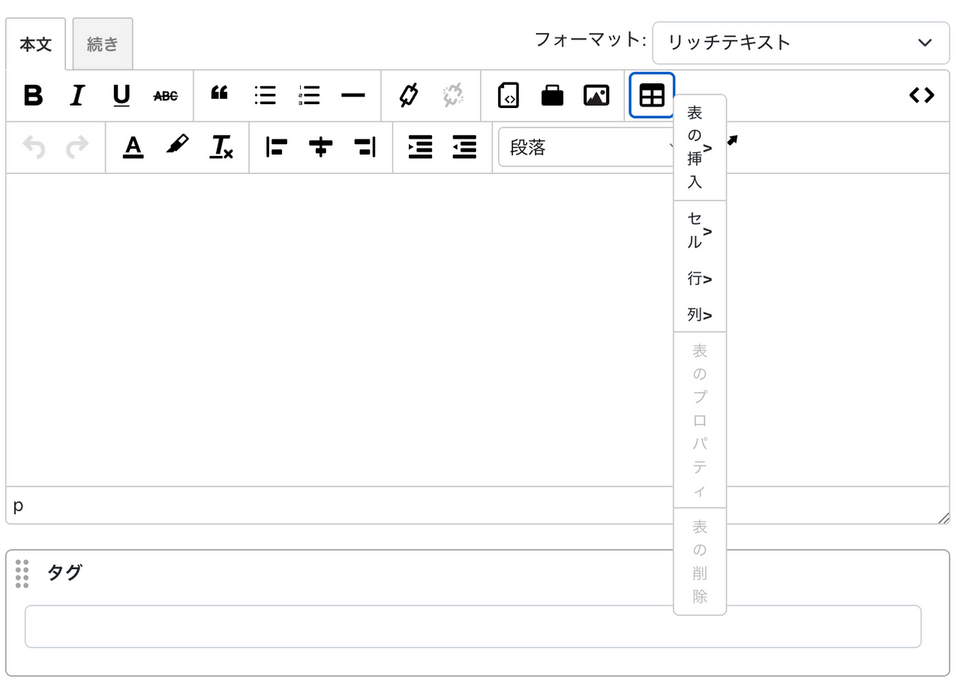Viewport: 960px width, 687px height.
Task: Expand the 列 submenu
Action: [x=700, y=315]
